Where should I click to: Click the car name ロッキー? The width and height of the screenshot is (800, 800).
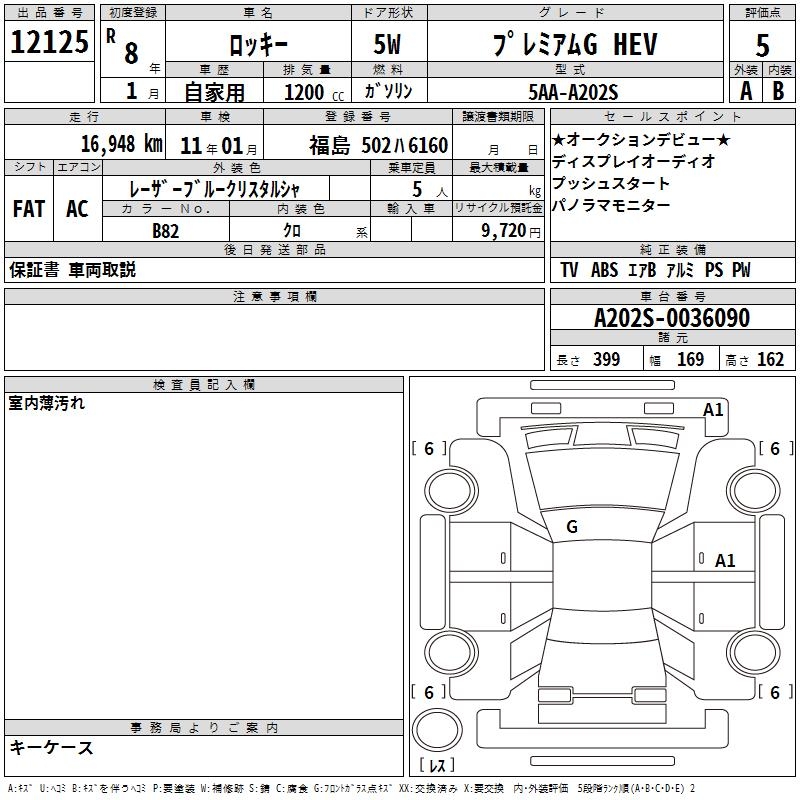click(258, 45)
